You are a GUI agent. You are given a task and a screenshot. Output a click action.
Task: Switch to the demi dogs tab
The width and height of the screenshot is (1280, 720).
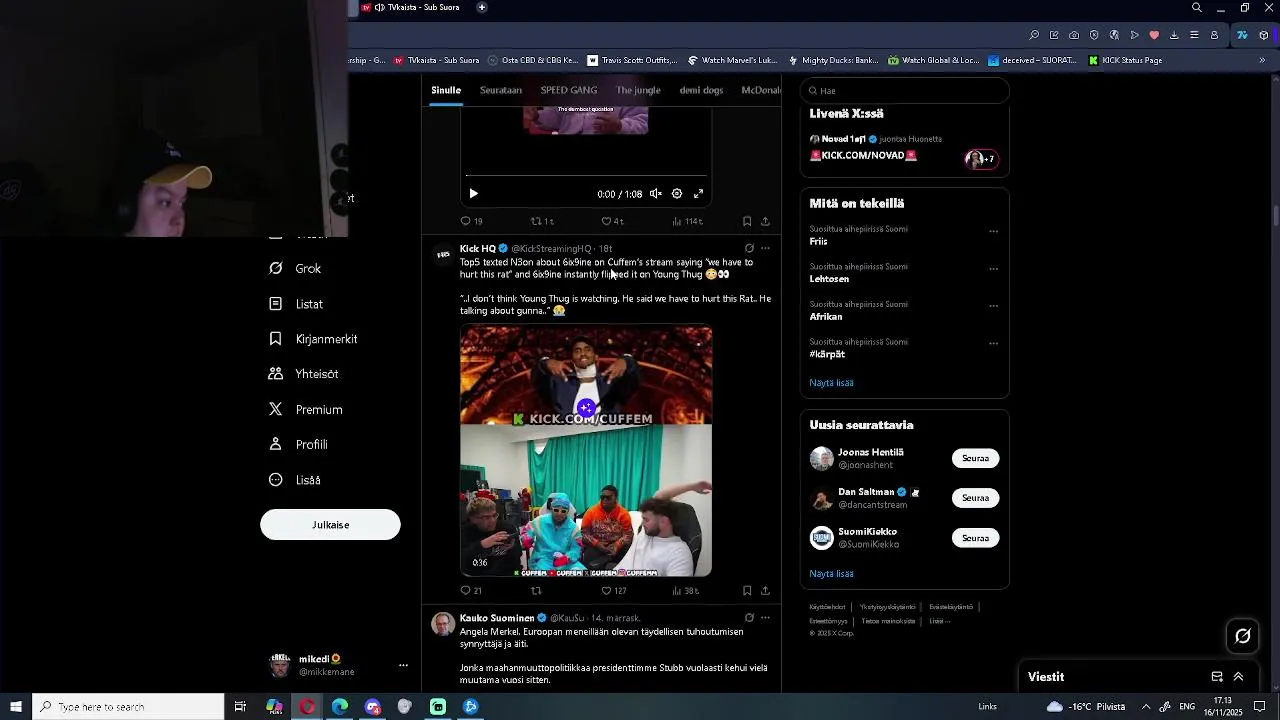click(701, 90)
